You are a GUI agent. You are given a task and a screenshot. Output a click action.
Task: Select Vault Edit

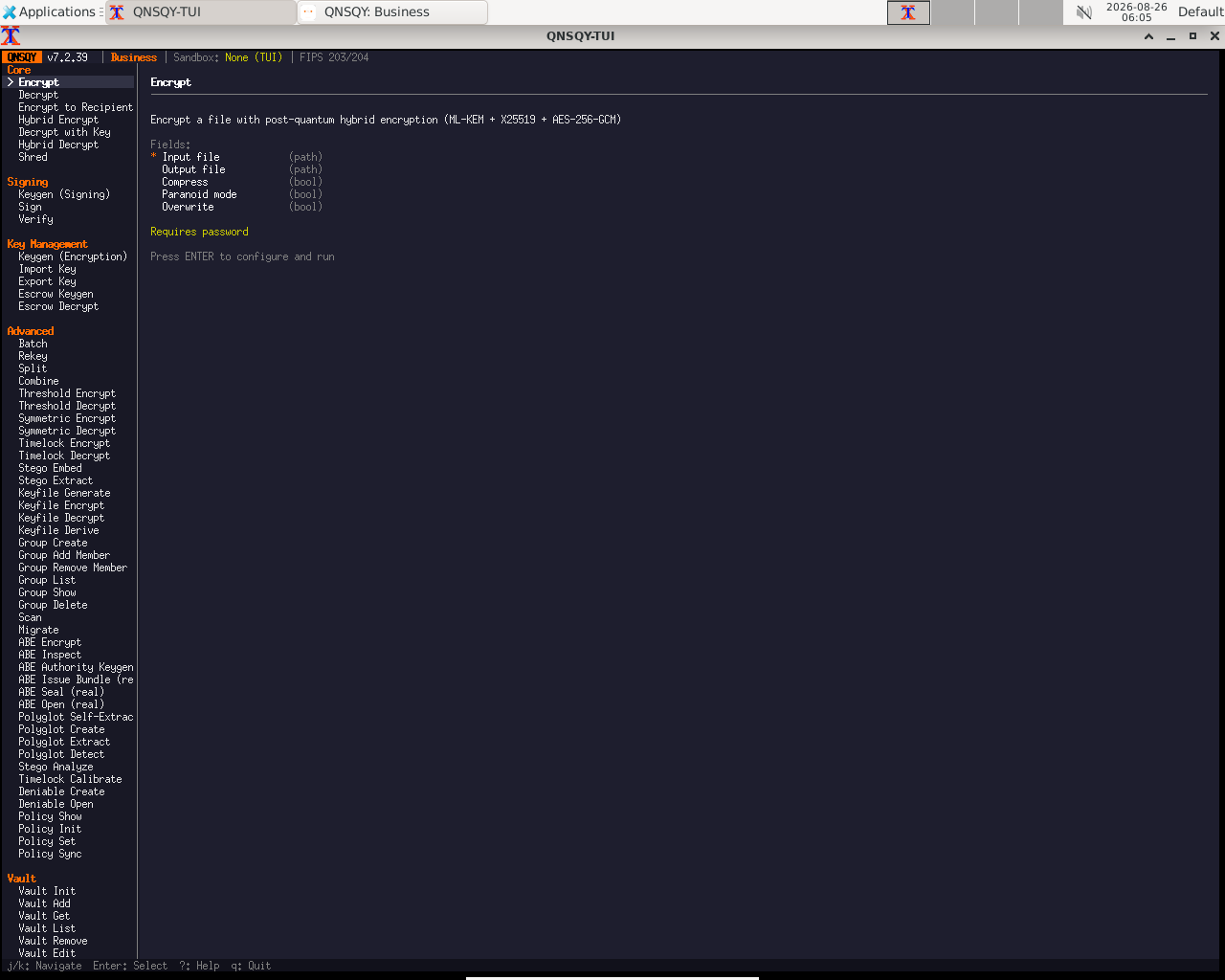(47, 953)
